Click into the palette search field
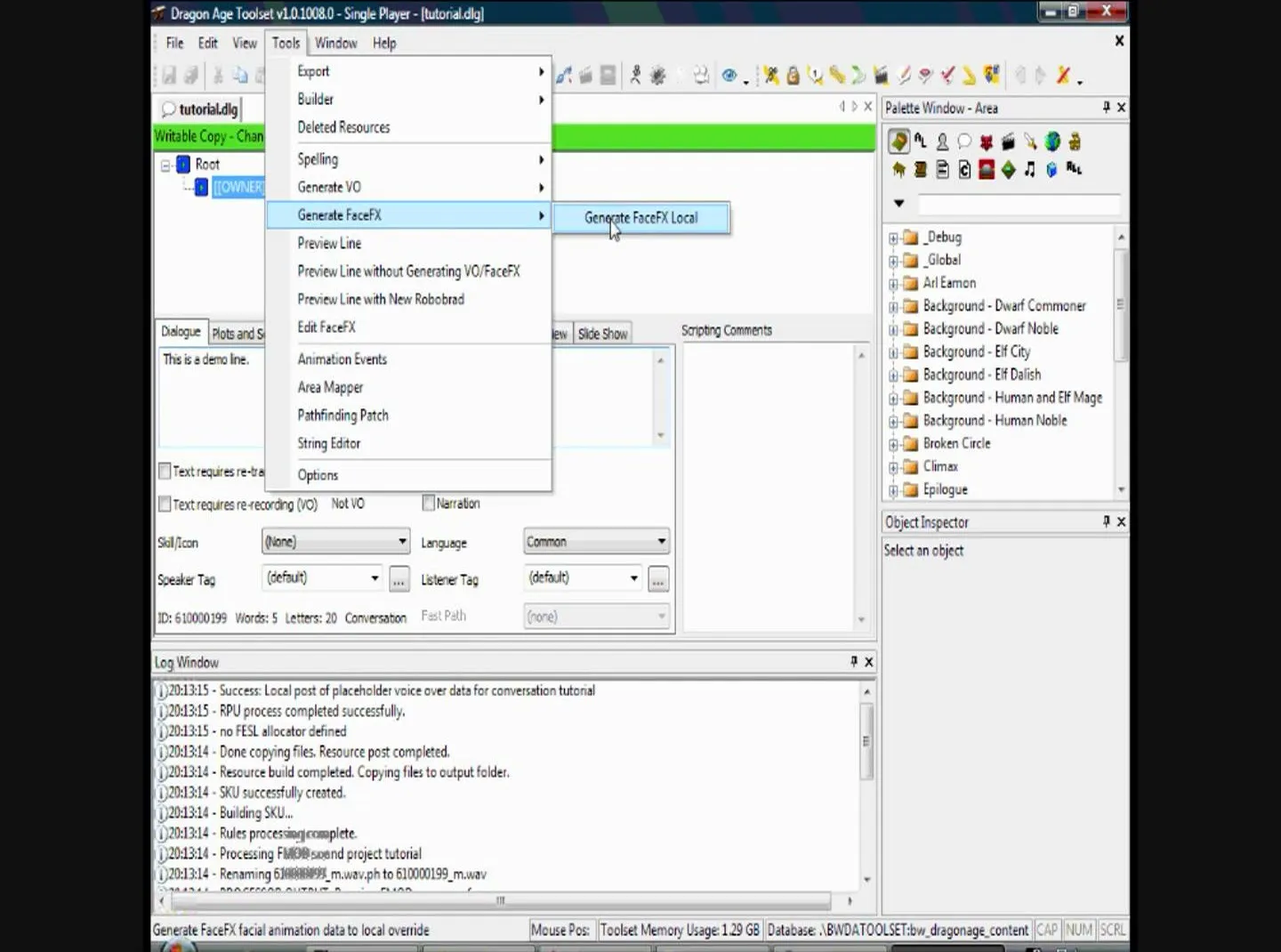This screenshot has height=952, width=1281. 1019,204
